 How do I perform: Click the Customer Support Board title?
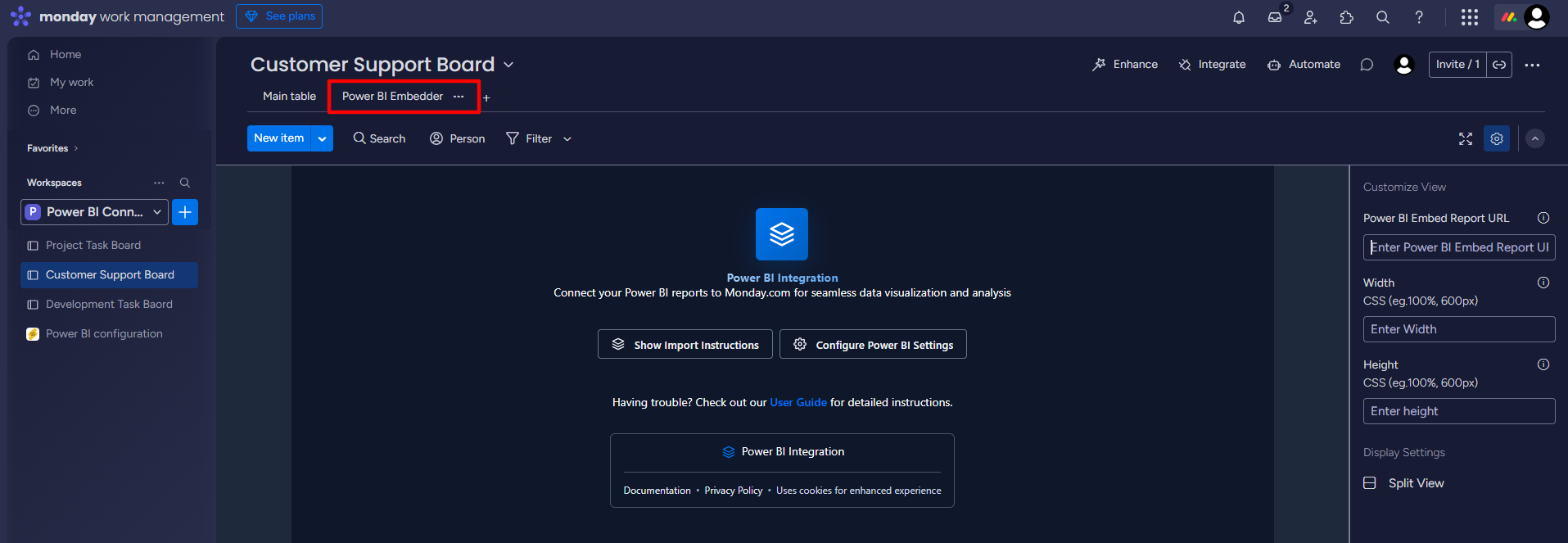(x=373, y=65)
